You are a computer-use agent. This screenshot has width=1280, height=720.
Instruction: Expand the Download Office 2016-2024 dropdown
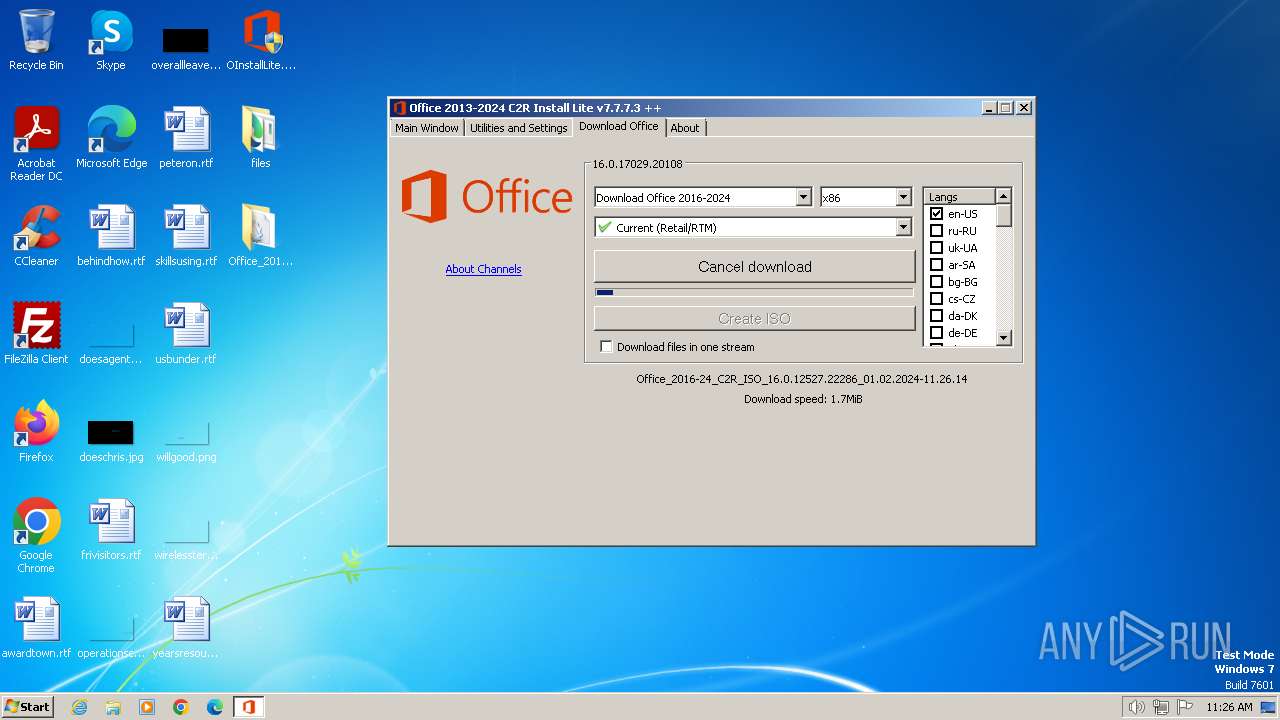[803, 198]
